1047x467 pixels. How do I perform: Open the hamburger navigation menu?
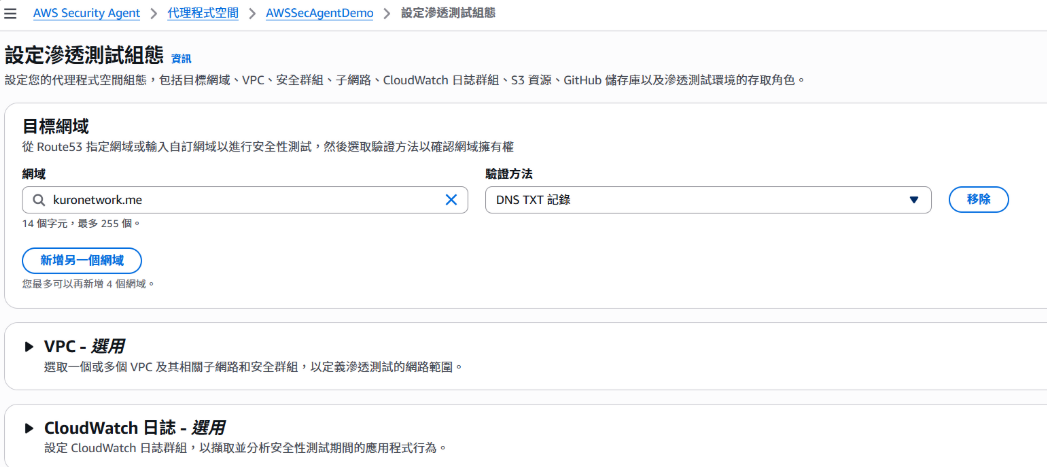pyautogui.click(x=10, y=14)
